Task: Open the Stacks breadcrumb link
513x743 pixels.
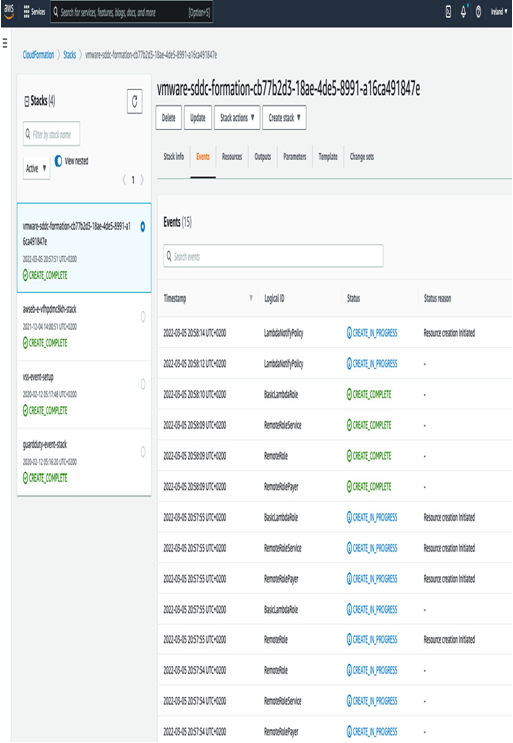Action: point(70,55)
